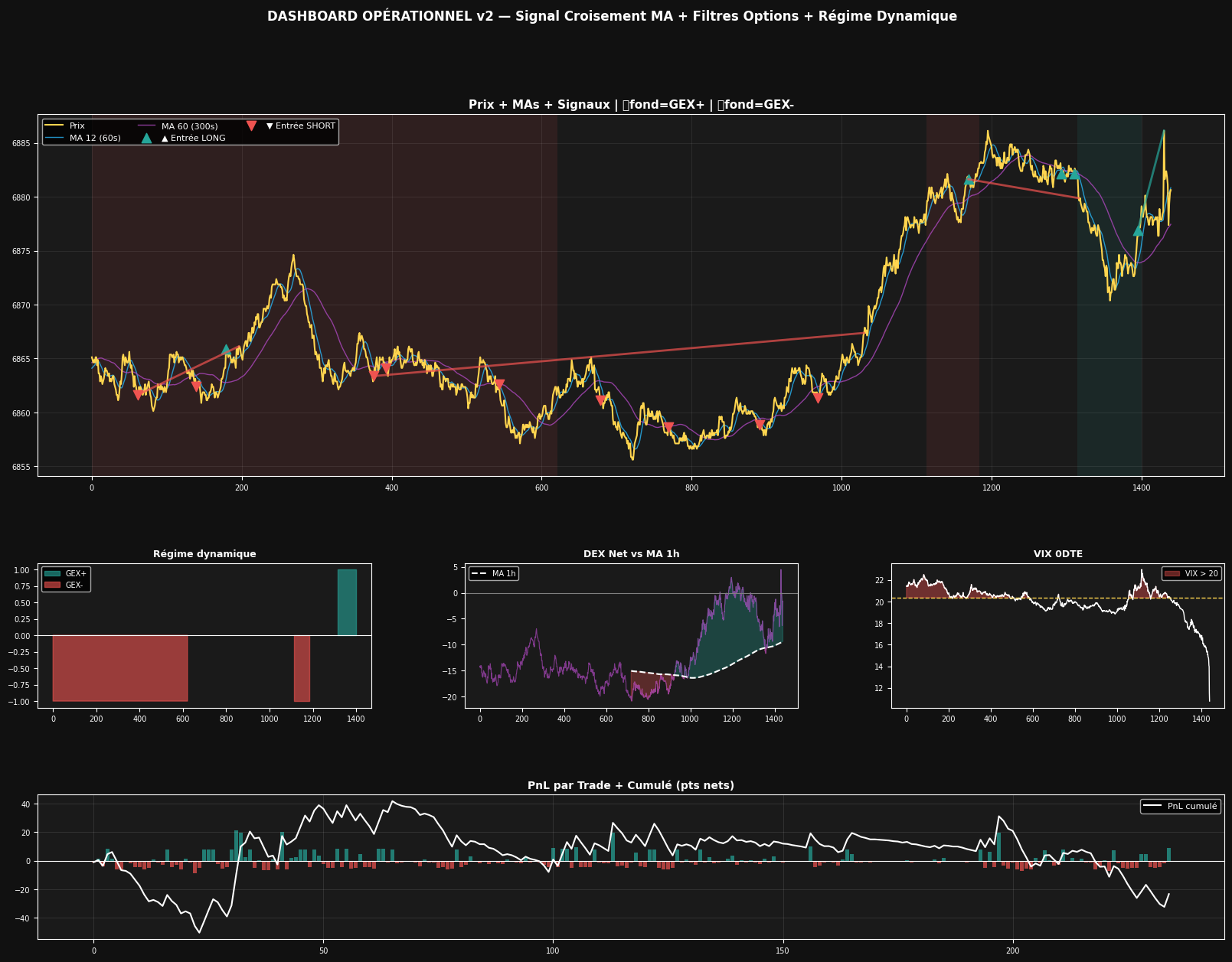This screenshot has width=1232, height=962.
Task: Click the first red short marker near x=60
Action: (x=139, y=395)
